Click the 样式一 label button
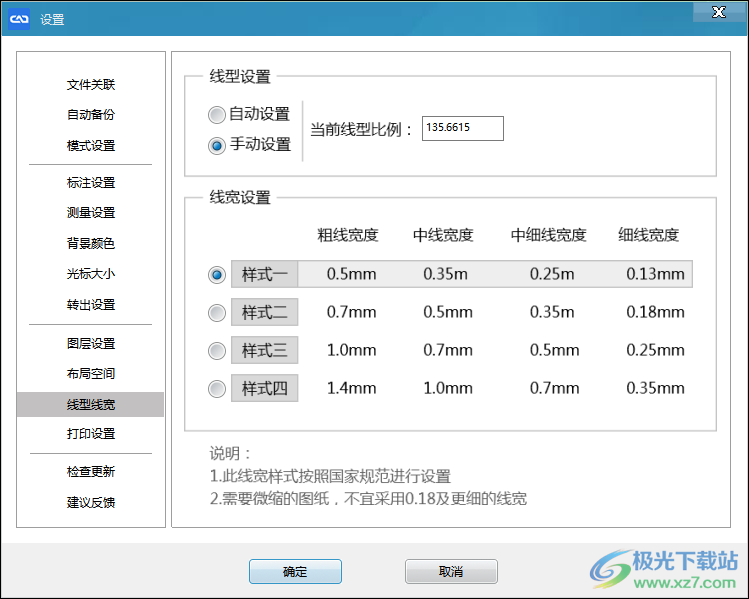Viewport: 749px width, 599px height. [x=265, y=274]
